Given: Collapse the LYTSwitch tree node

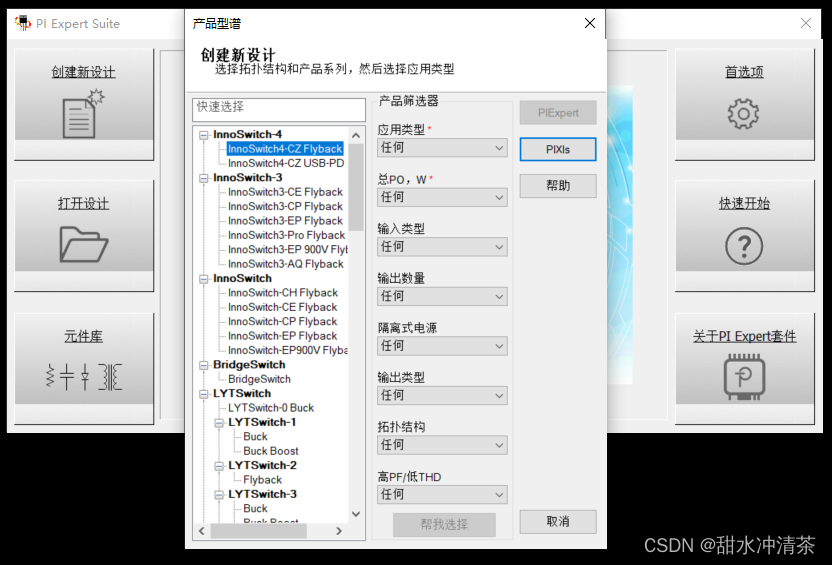Looking at the screenshot, I should (x=203, y=394).
